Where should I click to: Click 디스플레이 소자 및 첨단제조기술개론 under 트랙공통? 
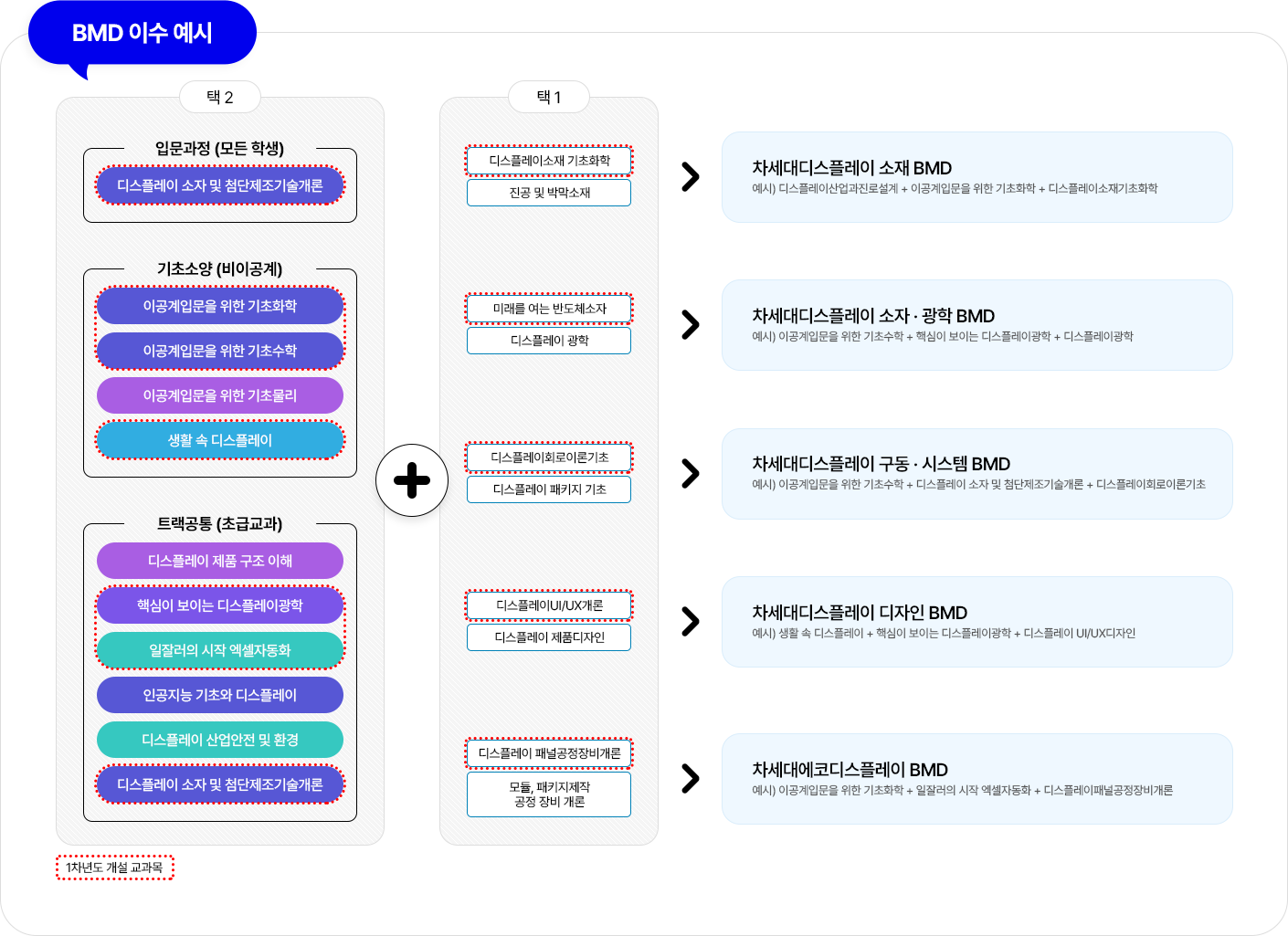tap(220, 784)
